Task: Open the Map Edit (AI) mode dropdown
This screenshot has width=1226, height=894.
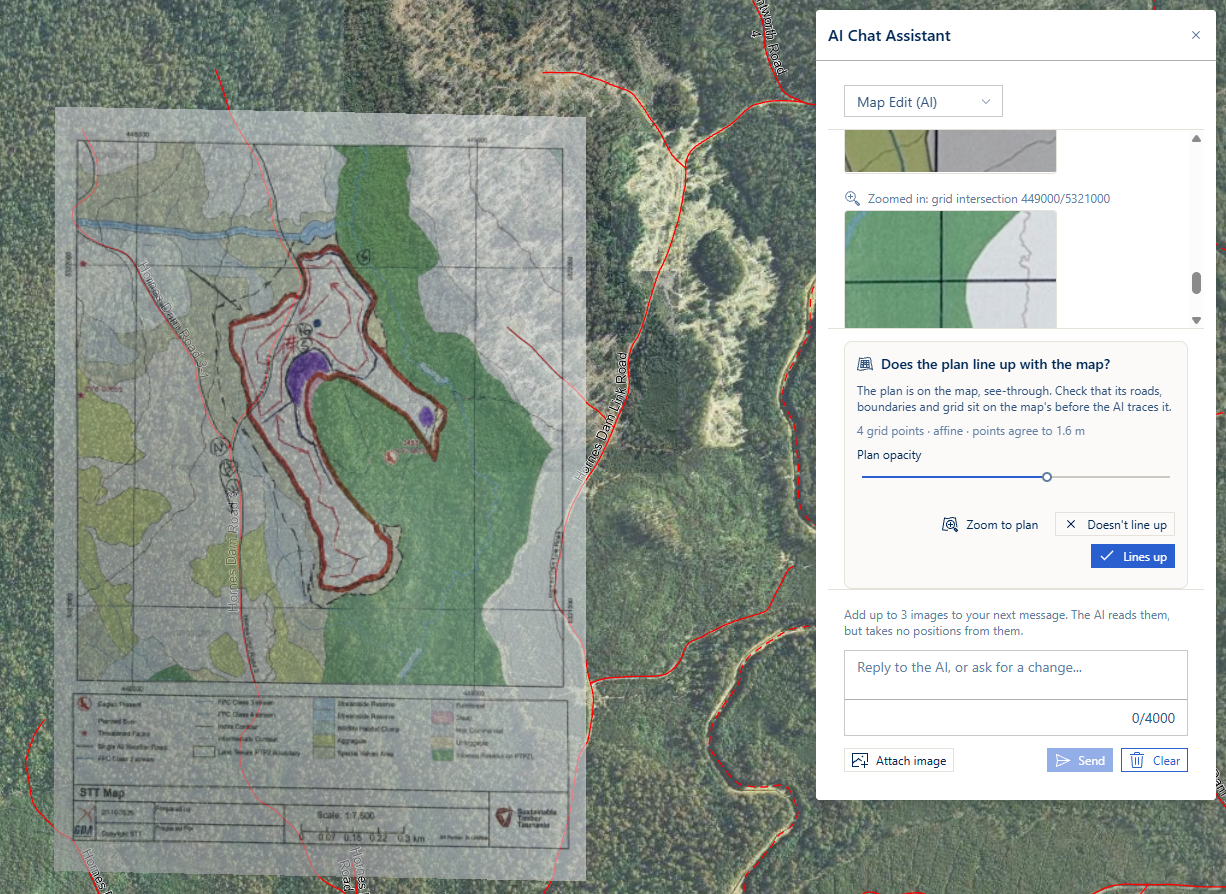Action: (923, 101)
